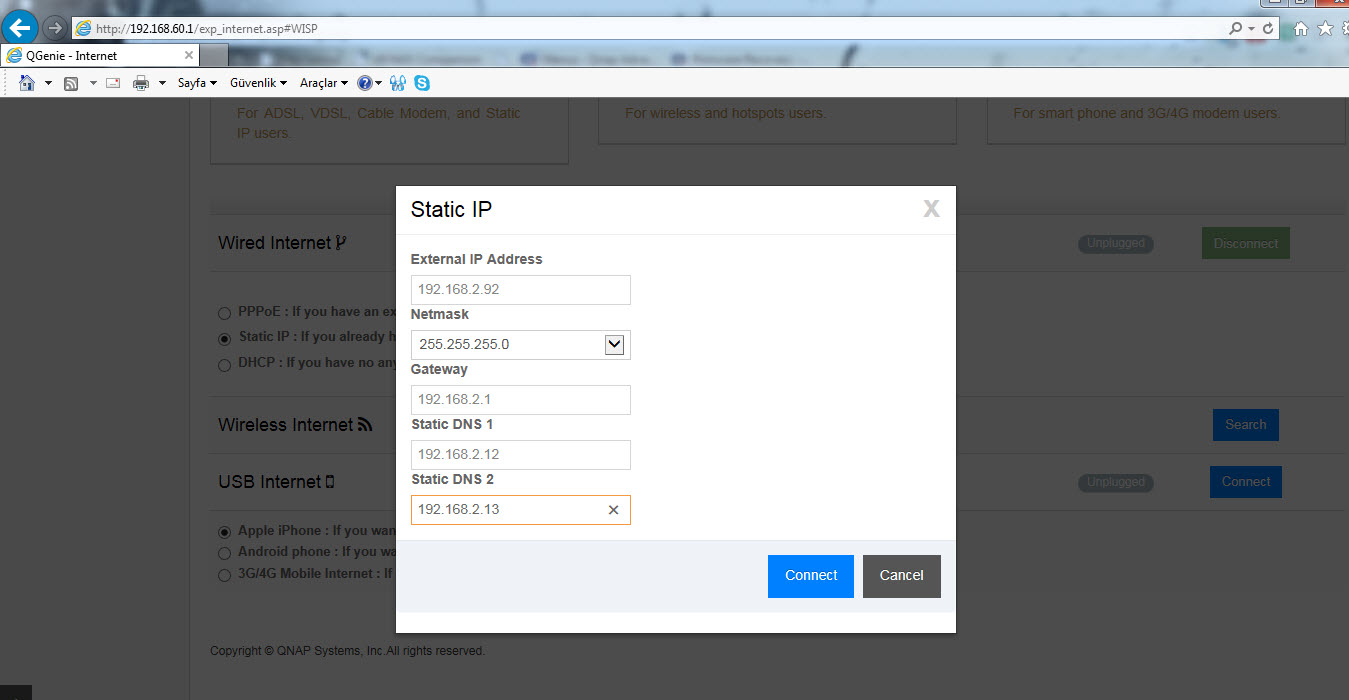Screen dimensions: 1349x700
Task: Close Static IP dialog with X
Action: (x=931, y=209)
